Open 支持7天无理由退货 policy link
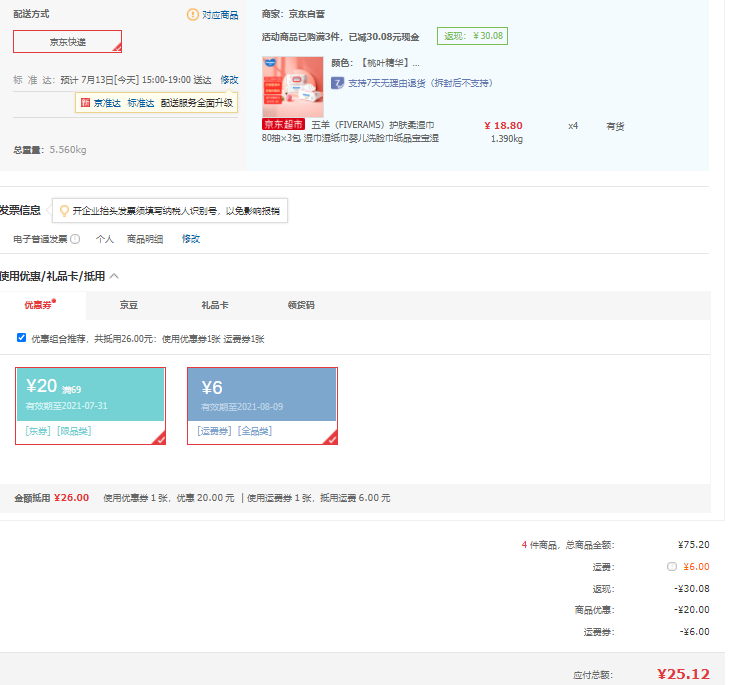 pos(420,83)
